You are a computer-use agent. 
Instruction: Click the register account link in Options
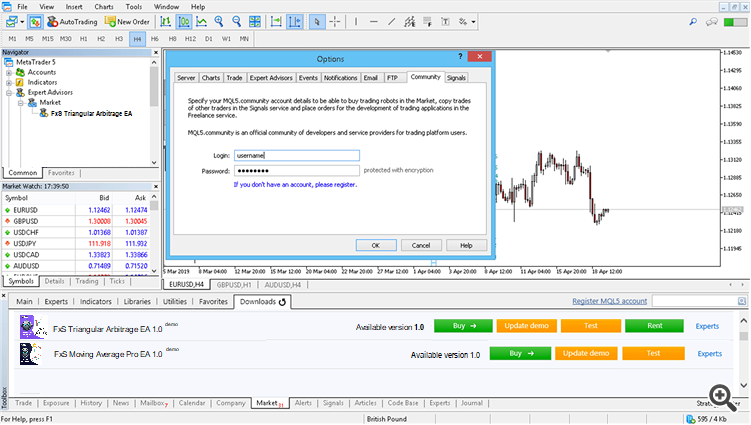(x=295, y=184)
